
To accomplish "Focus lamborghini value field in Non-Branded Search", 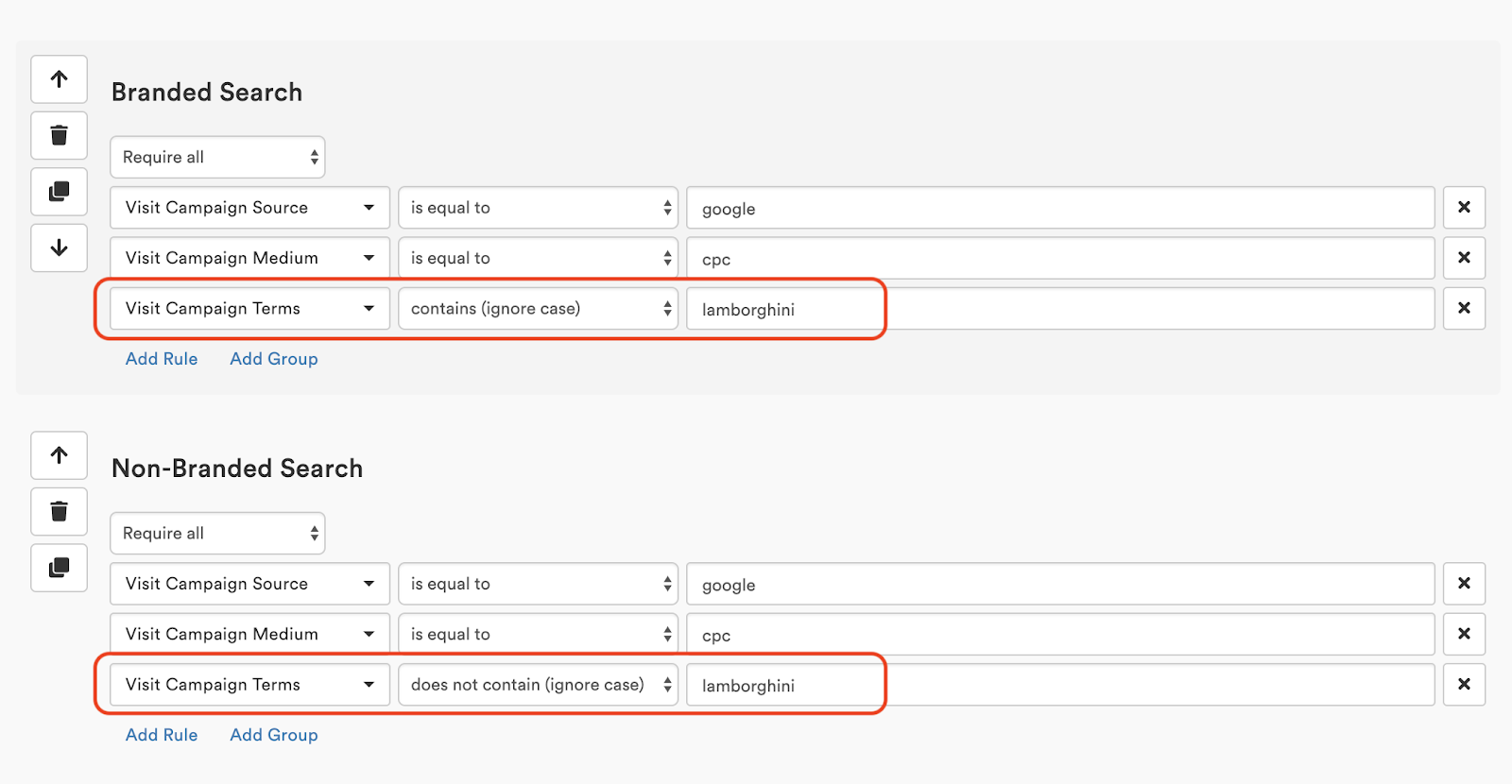I will click(x=1060, y=684).
